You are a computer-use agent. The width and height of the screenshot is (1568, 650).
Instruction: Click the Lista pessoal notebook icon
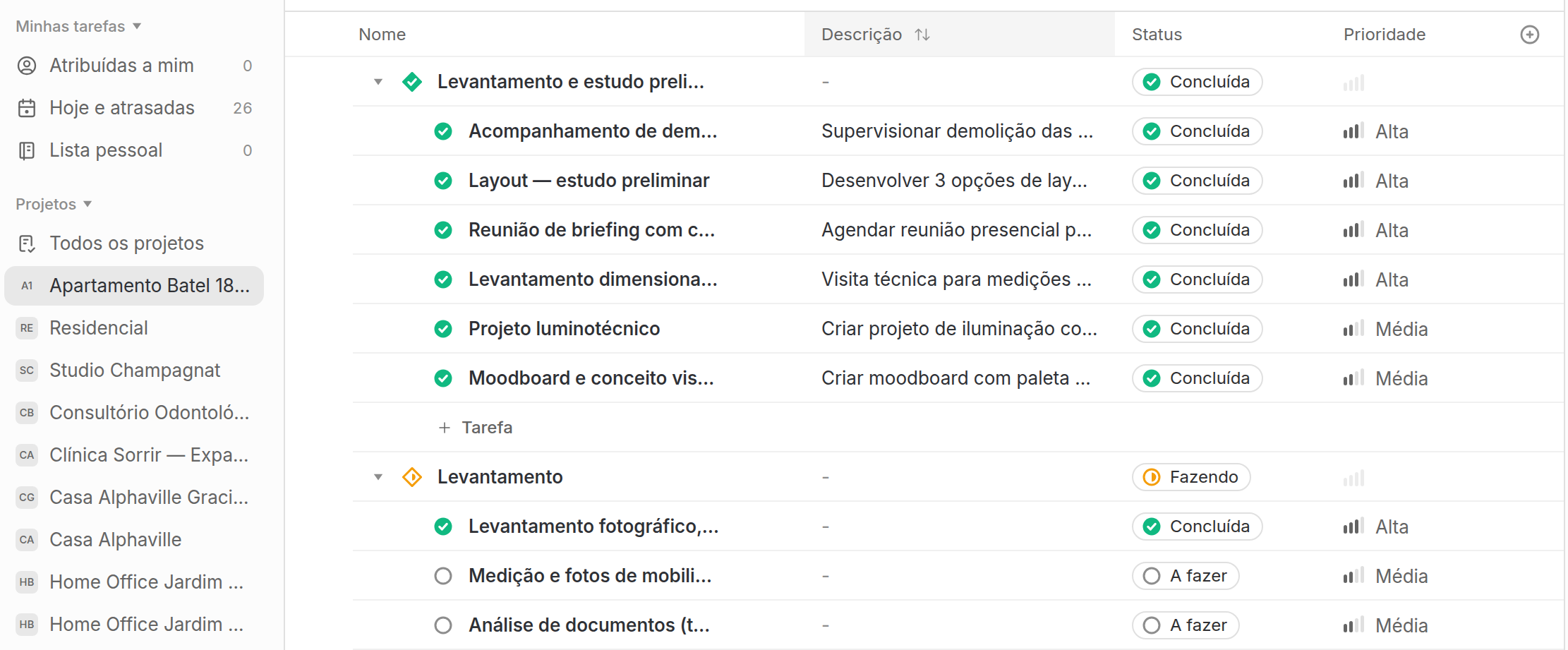point(27,150)
